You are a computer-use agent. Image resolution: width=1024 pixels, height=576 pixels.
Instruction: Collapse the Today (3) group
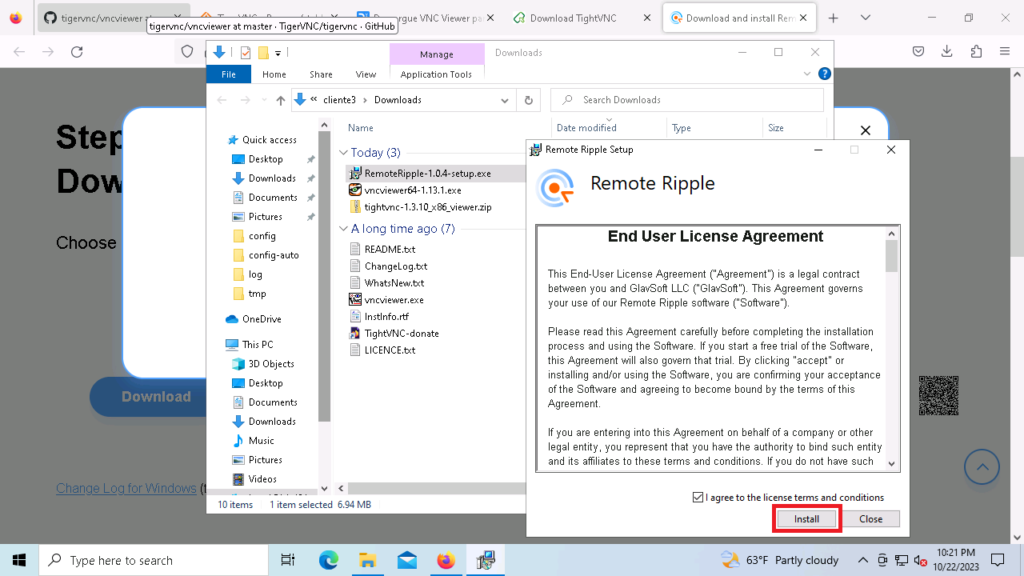click(343, 153)
